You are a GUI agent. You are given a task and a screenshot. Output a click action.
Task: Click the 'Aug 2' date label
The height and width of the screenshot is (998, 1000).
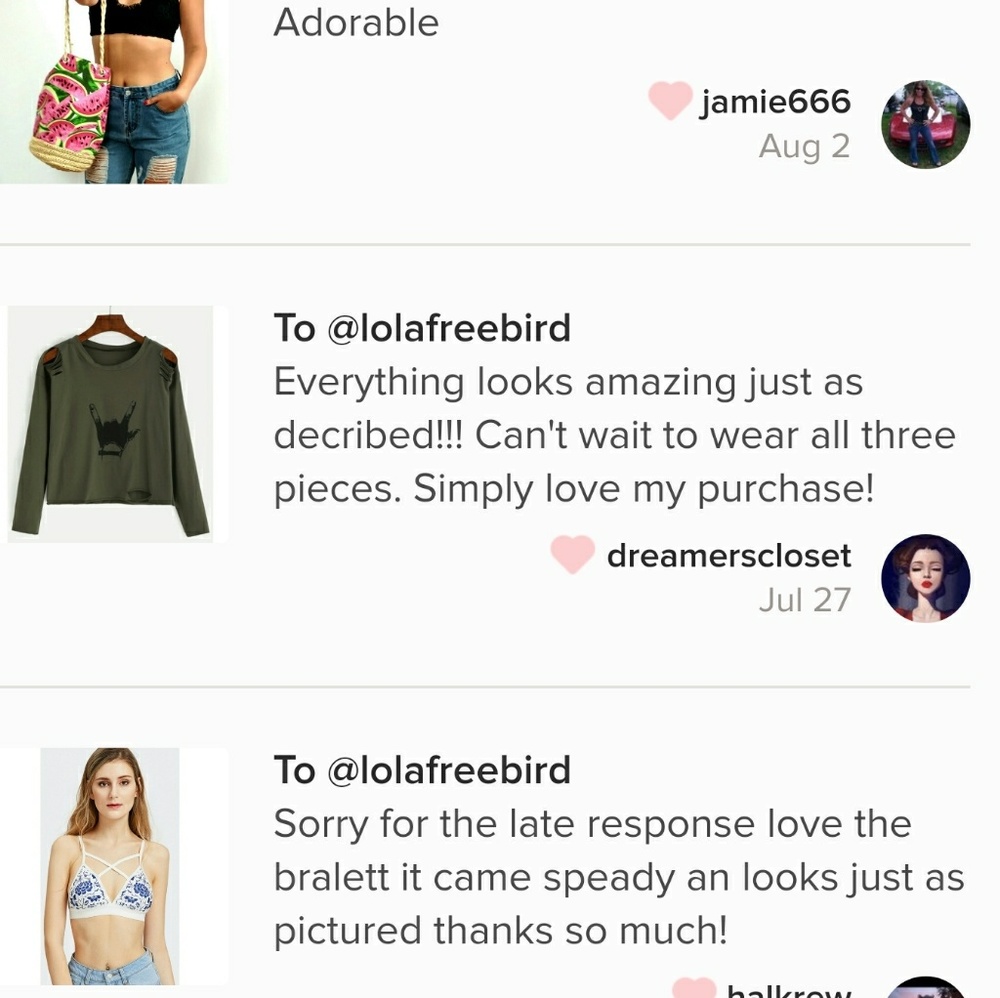click(x=804, y=146)
